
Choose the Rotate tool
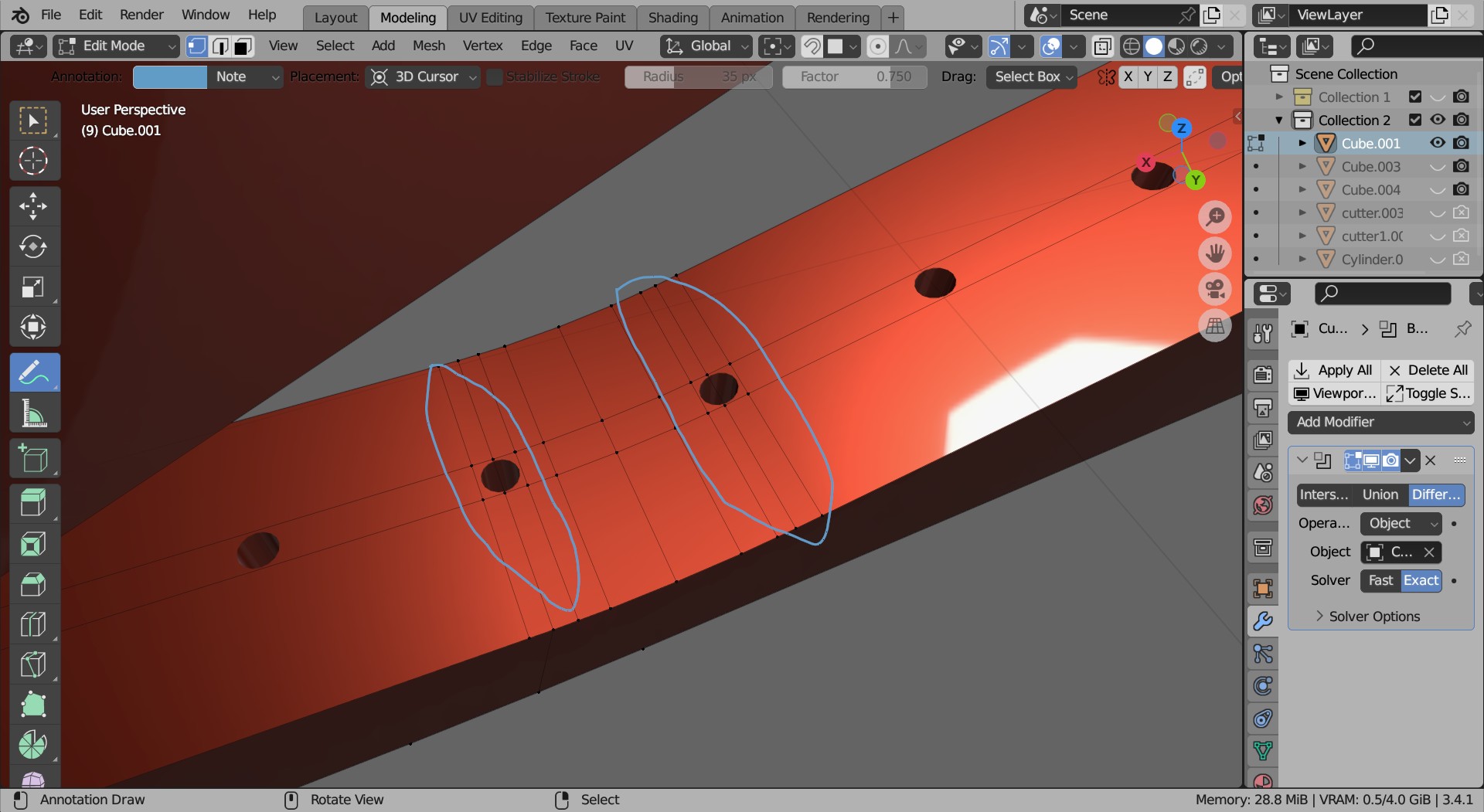coord(32,246)
